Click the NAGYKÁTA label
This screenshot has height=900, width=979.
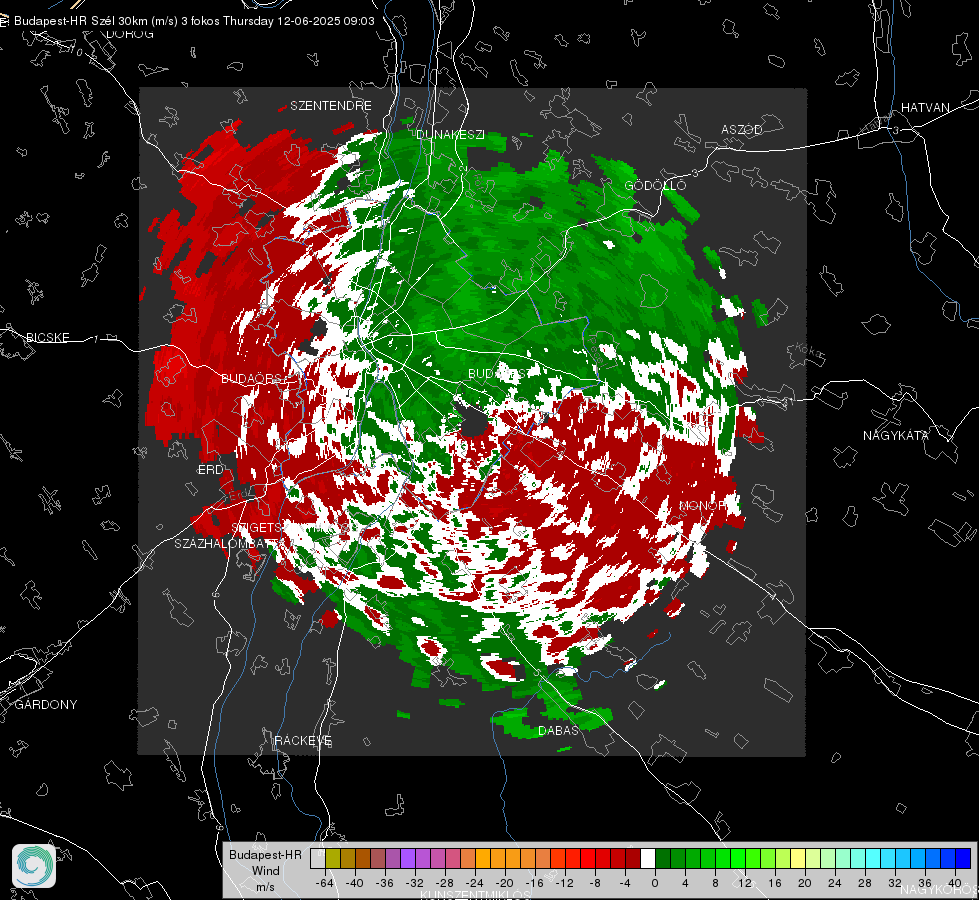[x=896, y=435]
